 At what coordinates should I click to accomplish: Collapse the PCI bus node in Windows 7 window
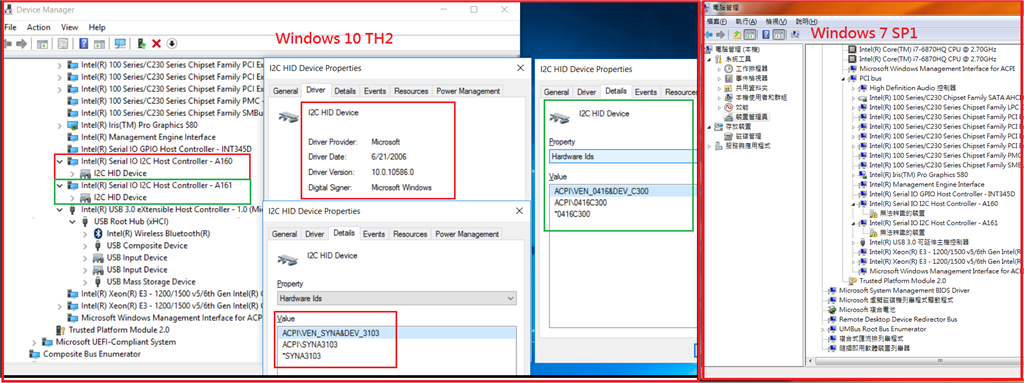pyautogui.click(x=842, y=78)
